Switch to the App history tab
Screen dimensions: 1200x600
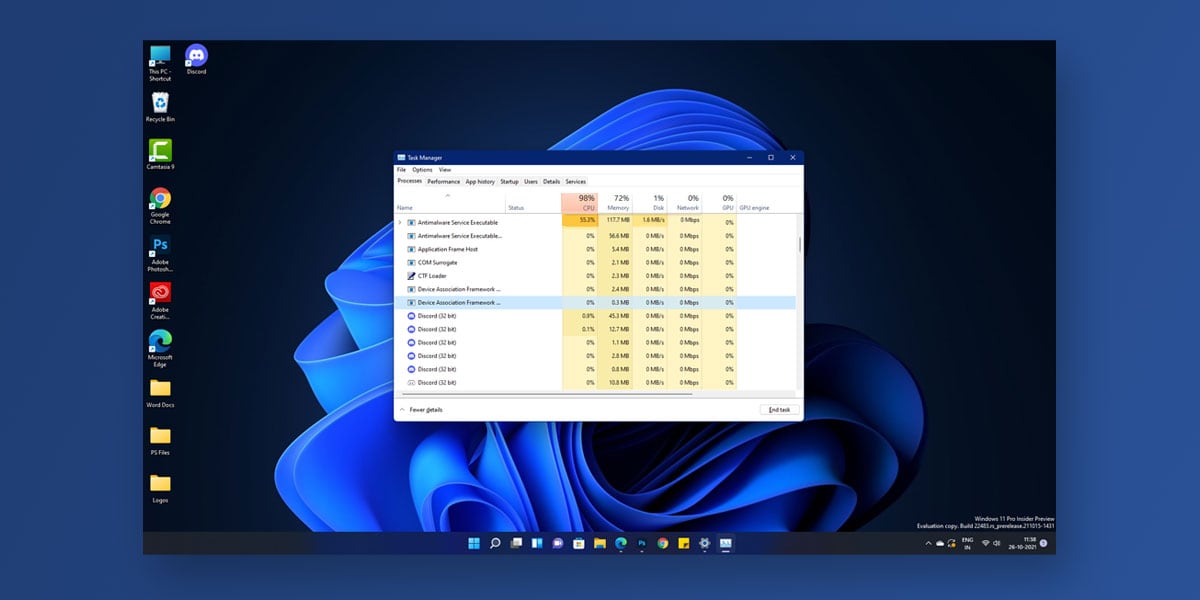tap(480, 182)
